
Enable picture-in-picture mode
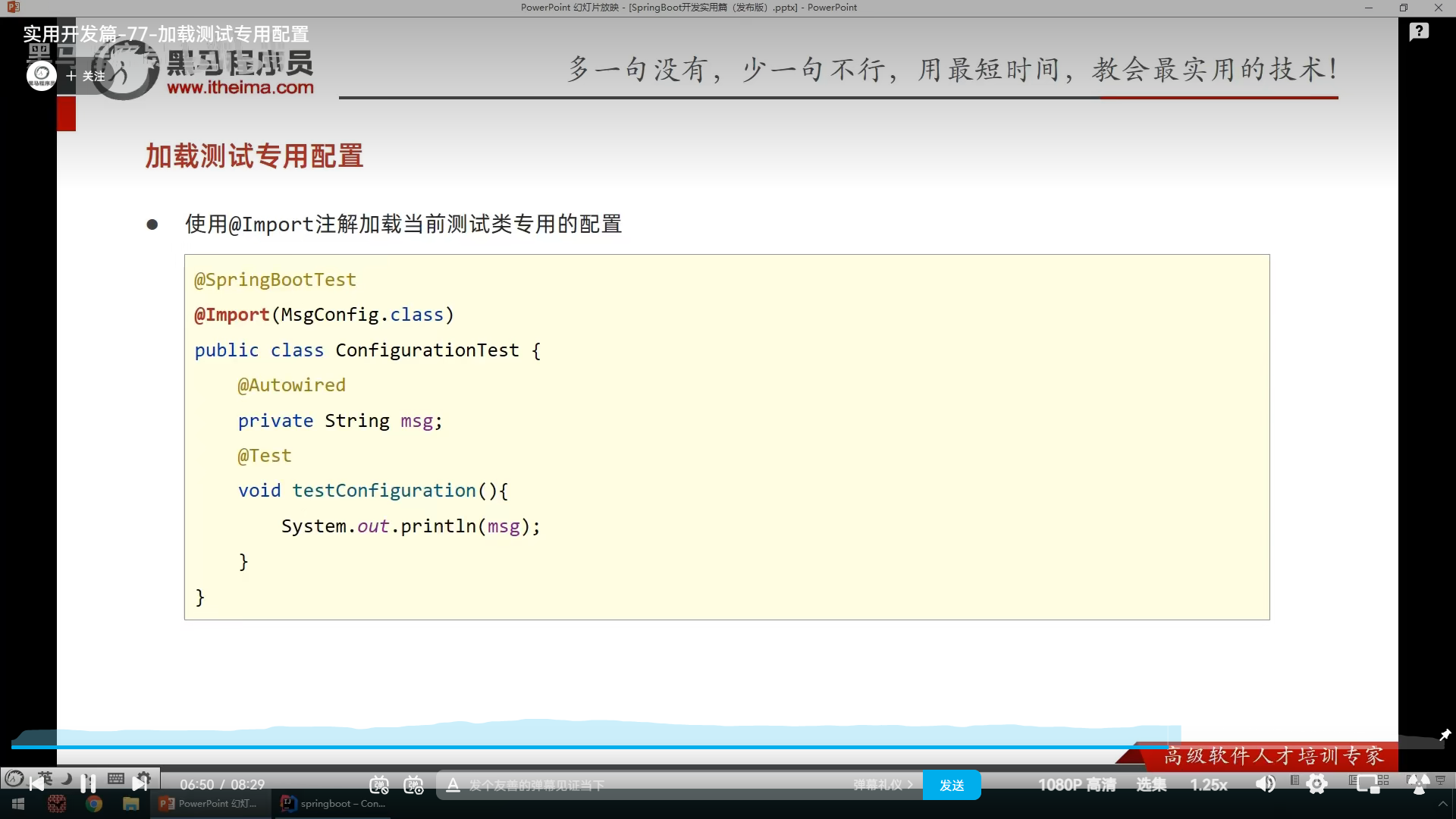(1368, 784)
